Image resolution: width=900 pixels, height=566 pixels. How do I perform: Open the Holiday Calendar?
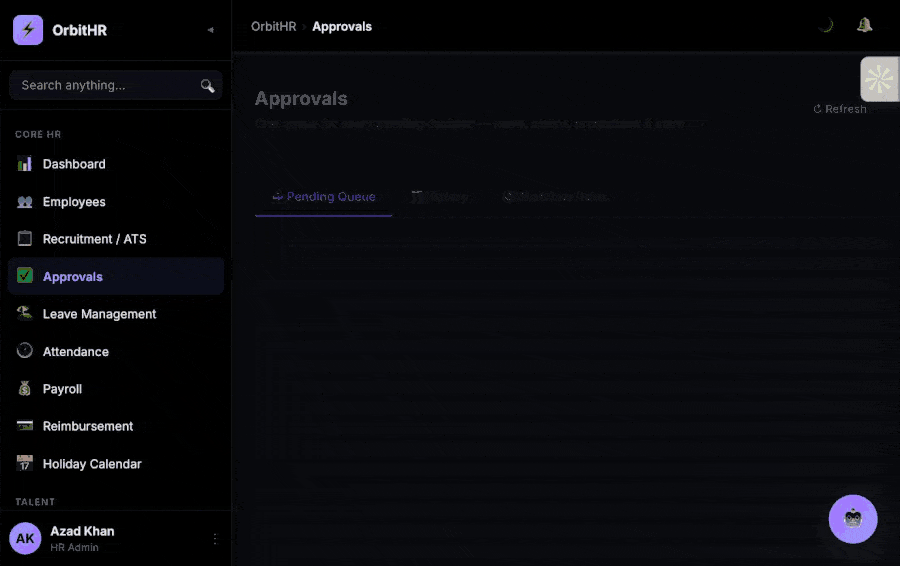click(x=115, y=464)
